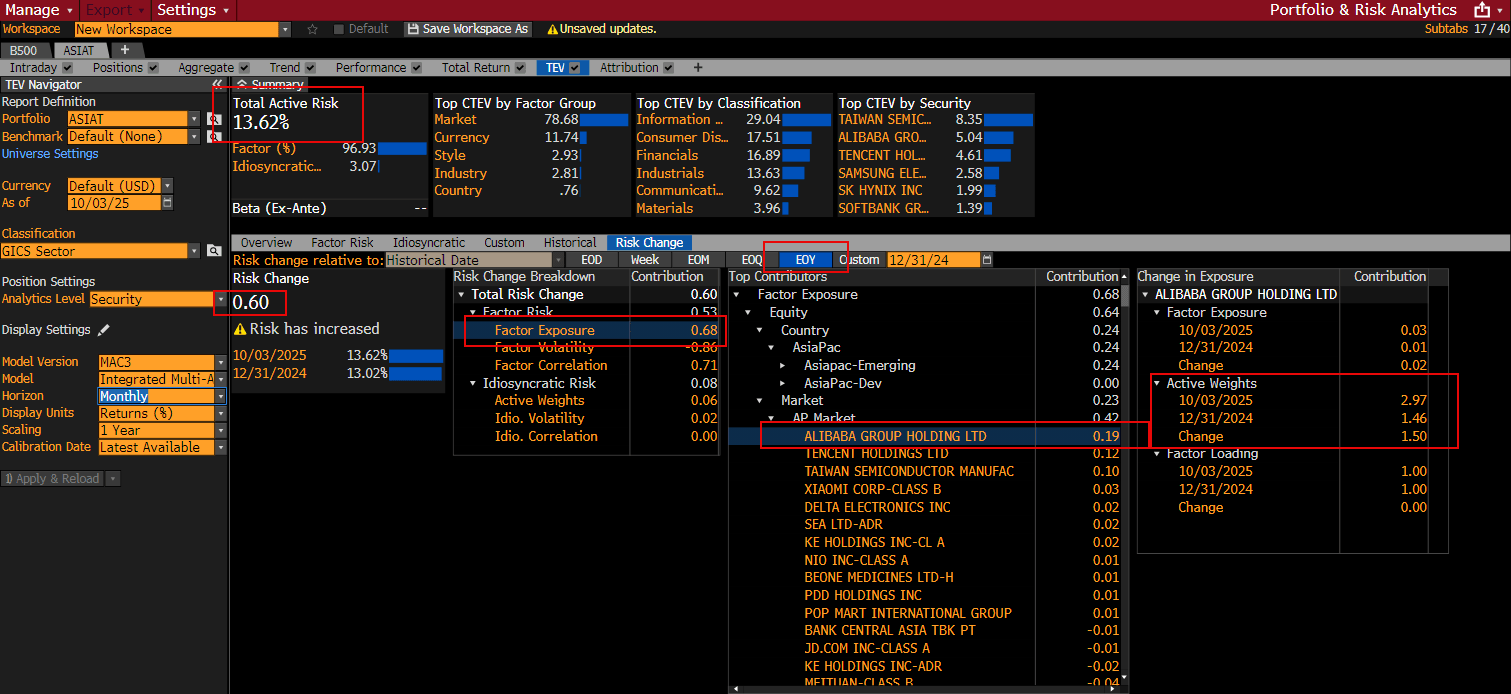Image resolution: width=1511 pixels, height=694 pixels.
Task: Click the share/export icon at top right
Action: [1481, 10]
